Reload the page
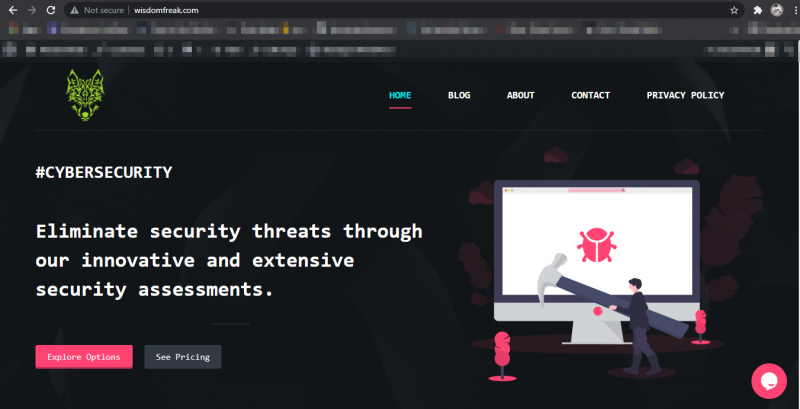This screenshot has width=800, height=409. 51,10
